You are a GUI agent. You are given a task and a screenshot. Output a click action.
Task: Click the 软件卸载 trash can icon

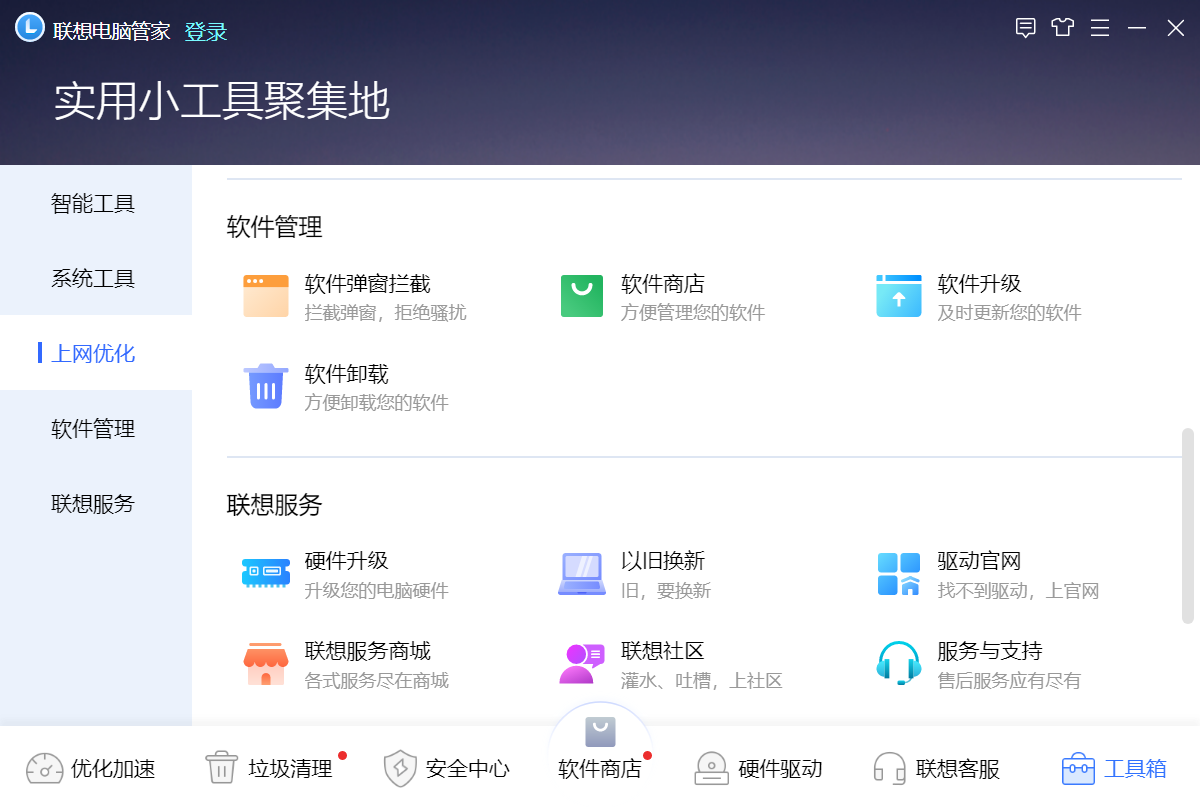pyautogui.click(x=266, y=386)
